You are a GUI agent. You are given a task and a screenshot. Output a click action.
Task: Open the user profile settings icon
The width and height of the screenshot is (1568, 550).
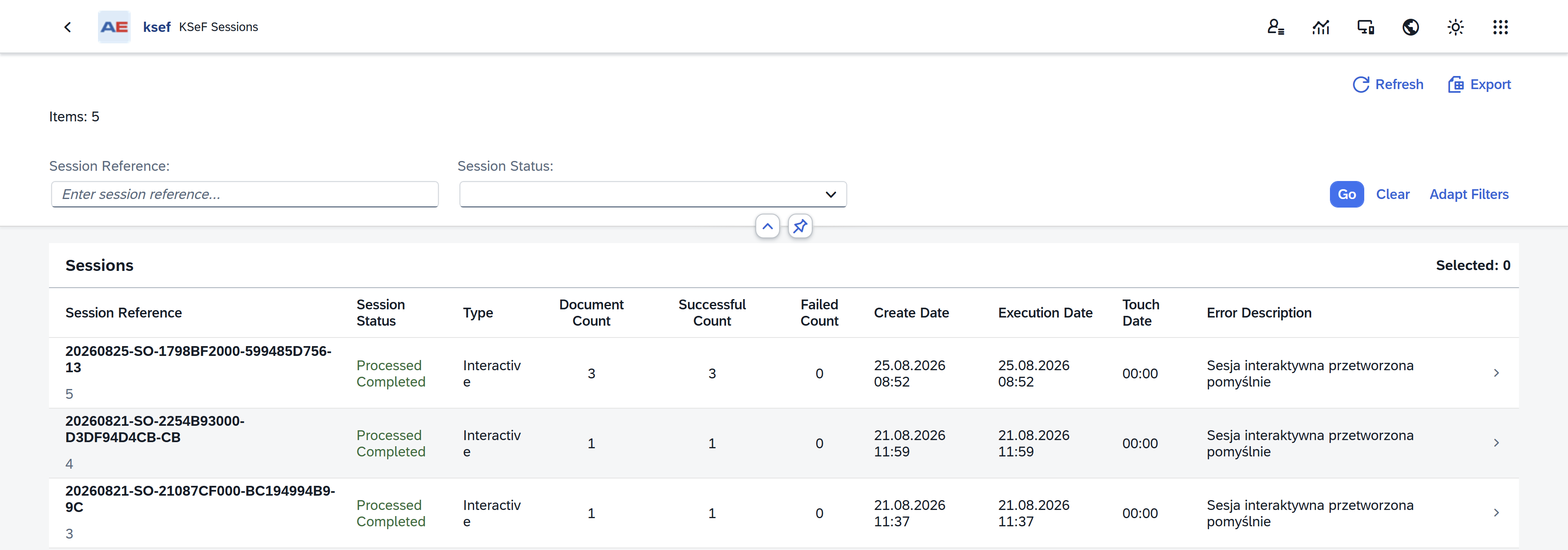(x=1276, y=27)
